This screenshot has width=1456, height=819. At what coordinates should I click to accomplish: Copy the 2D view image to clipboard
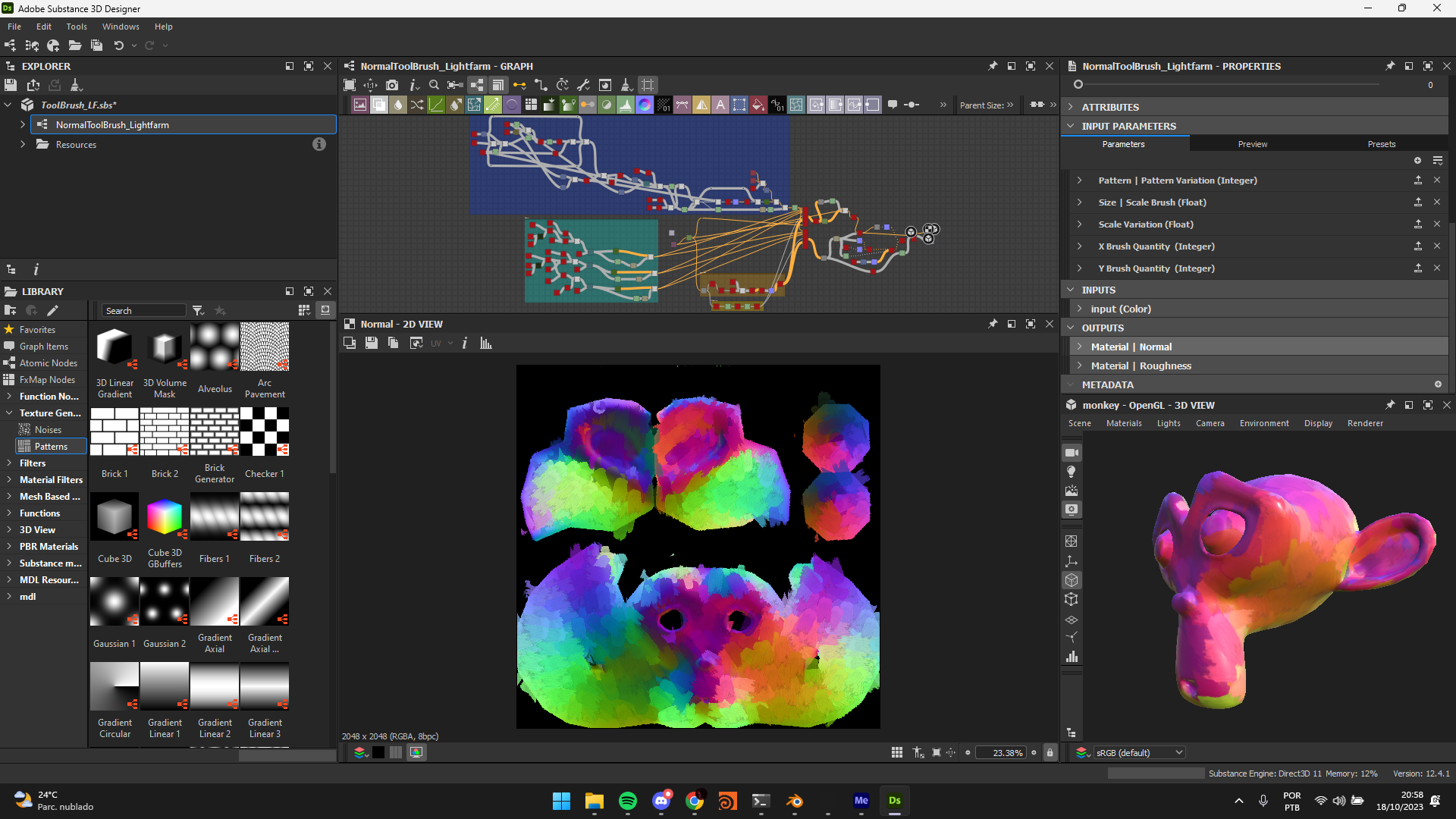(x=393, y=344)
